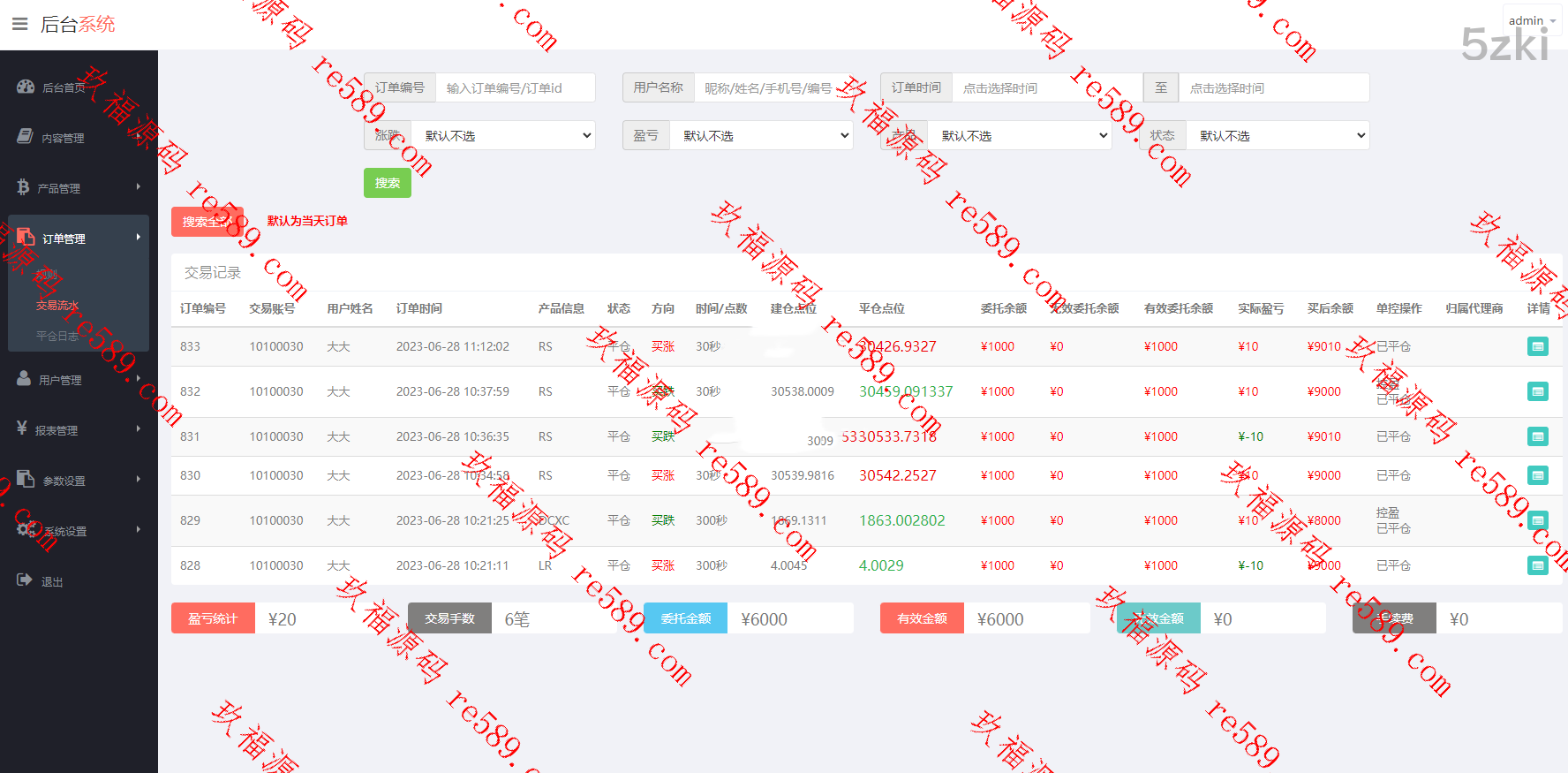Expand the 参数设置 sidebar menu

tap(78, 481)
